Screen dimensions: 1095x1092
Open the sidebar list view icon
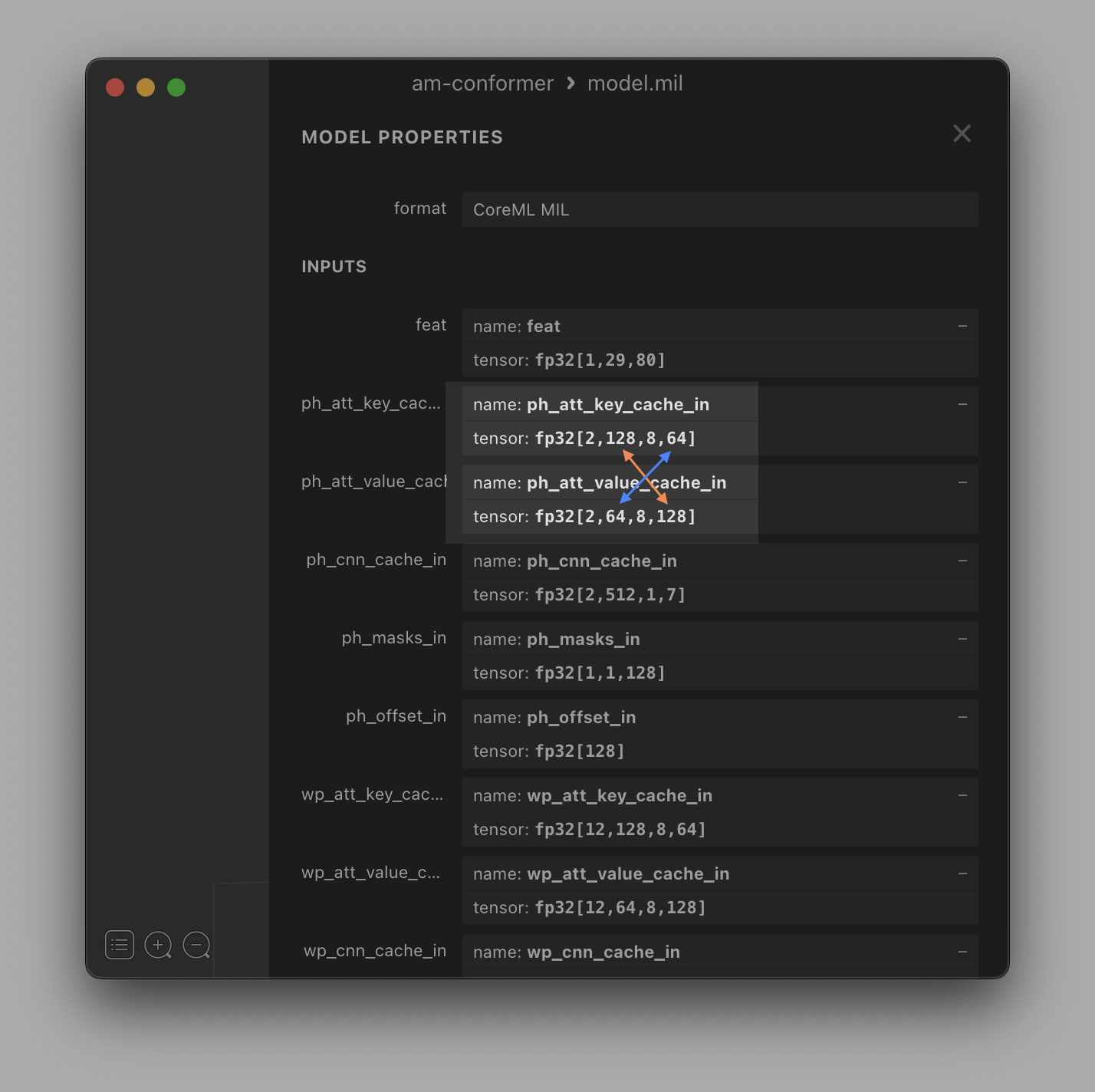(120, 945)
